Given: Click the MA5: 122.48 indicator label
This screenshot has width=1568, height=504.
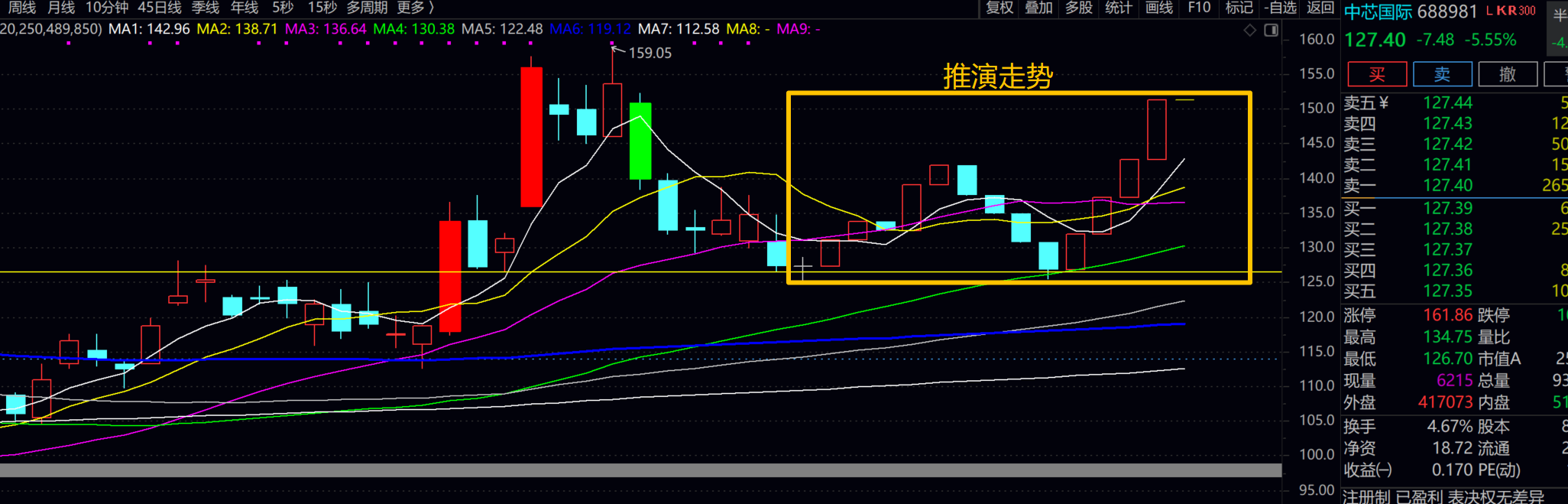Looking at the screenshot, I should tap(502, 29).
